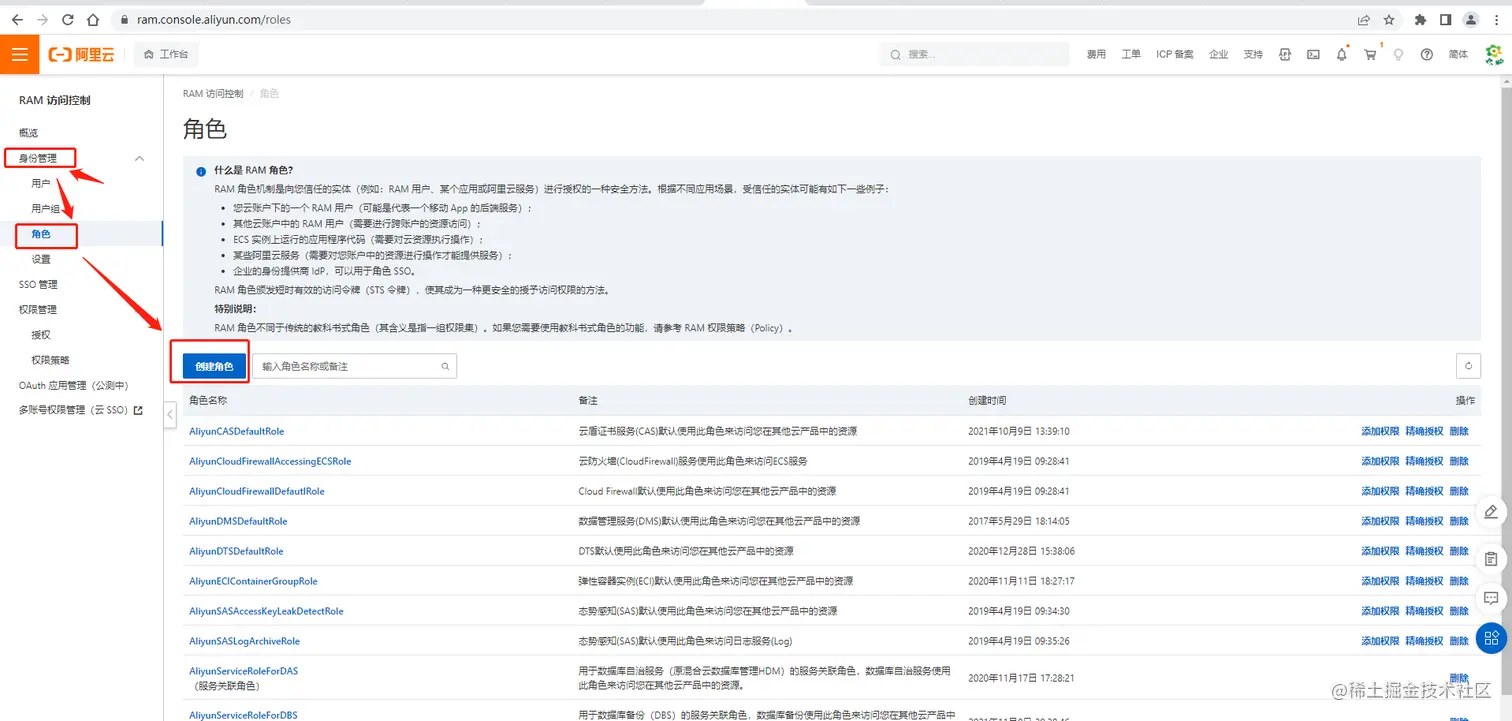Open 授权 in the sidebar

[41, 335]
